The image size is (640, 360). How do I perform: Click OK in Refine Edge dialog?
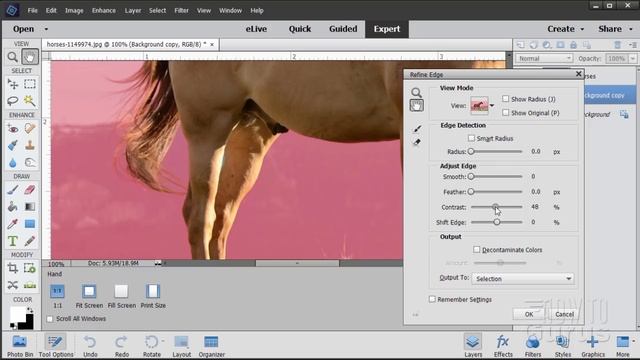(529, 314)
